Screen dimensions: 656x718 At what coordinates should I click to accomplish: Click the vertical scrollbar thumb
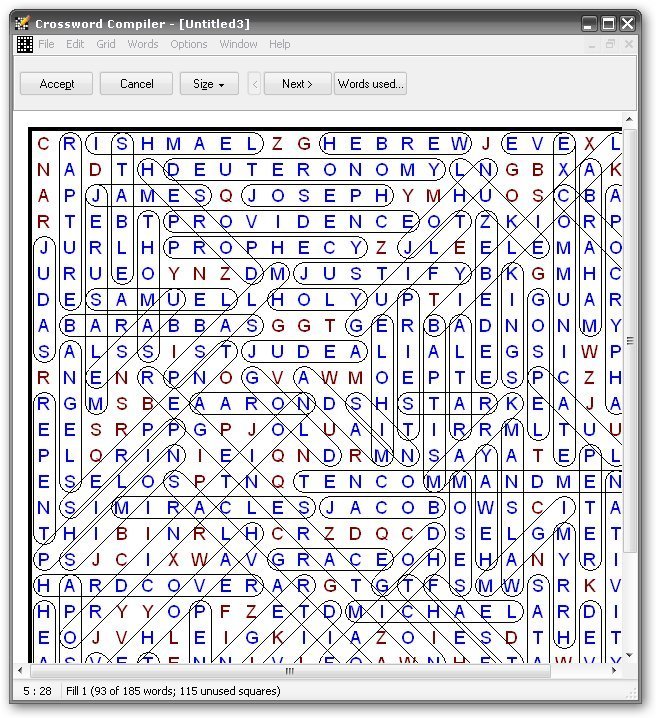tap(629, 341)
